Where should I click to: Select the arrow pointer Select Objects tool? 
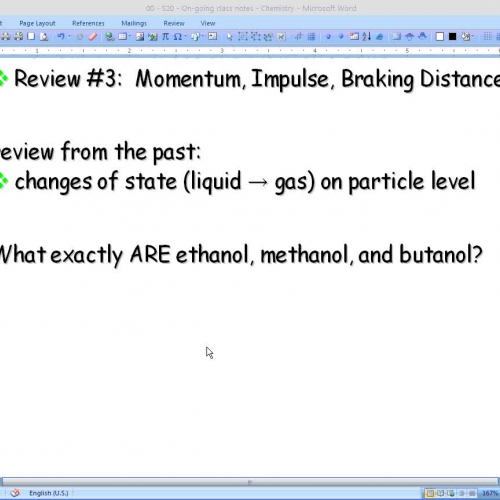click(229, 37)
